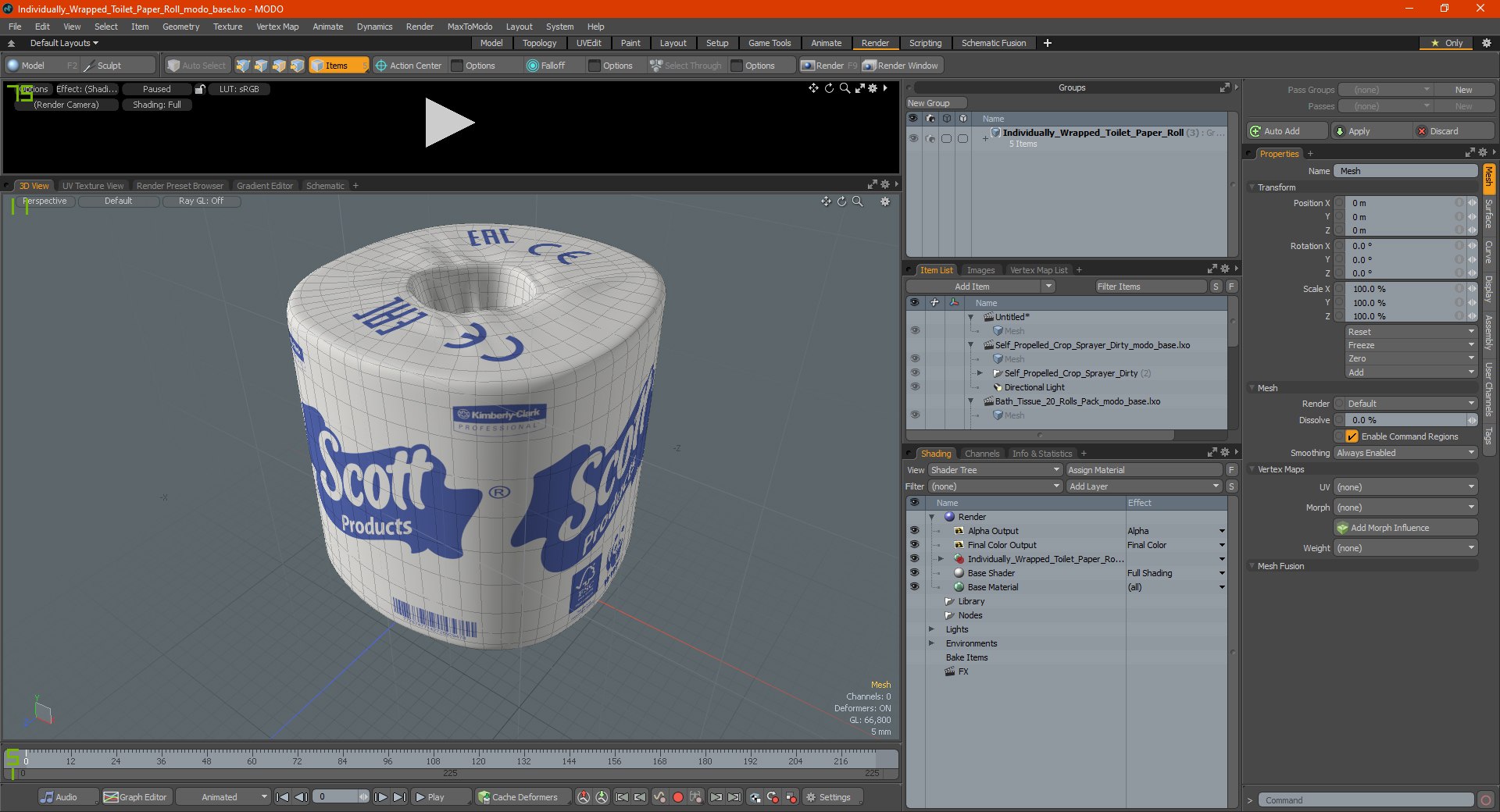Click Add Morph Influence button
The height and width of the screenshot is (812, 1500).
click(1405, 528)
